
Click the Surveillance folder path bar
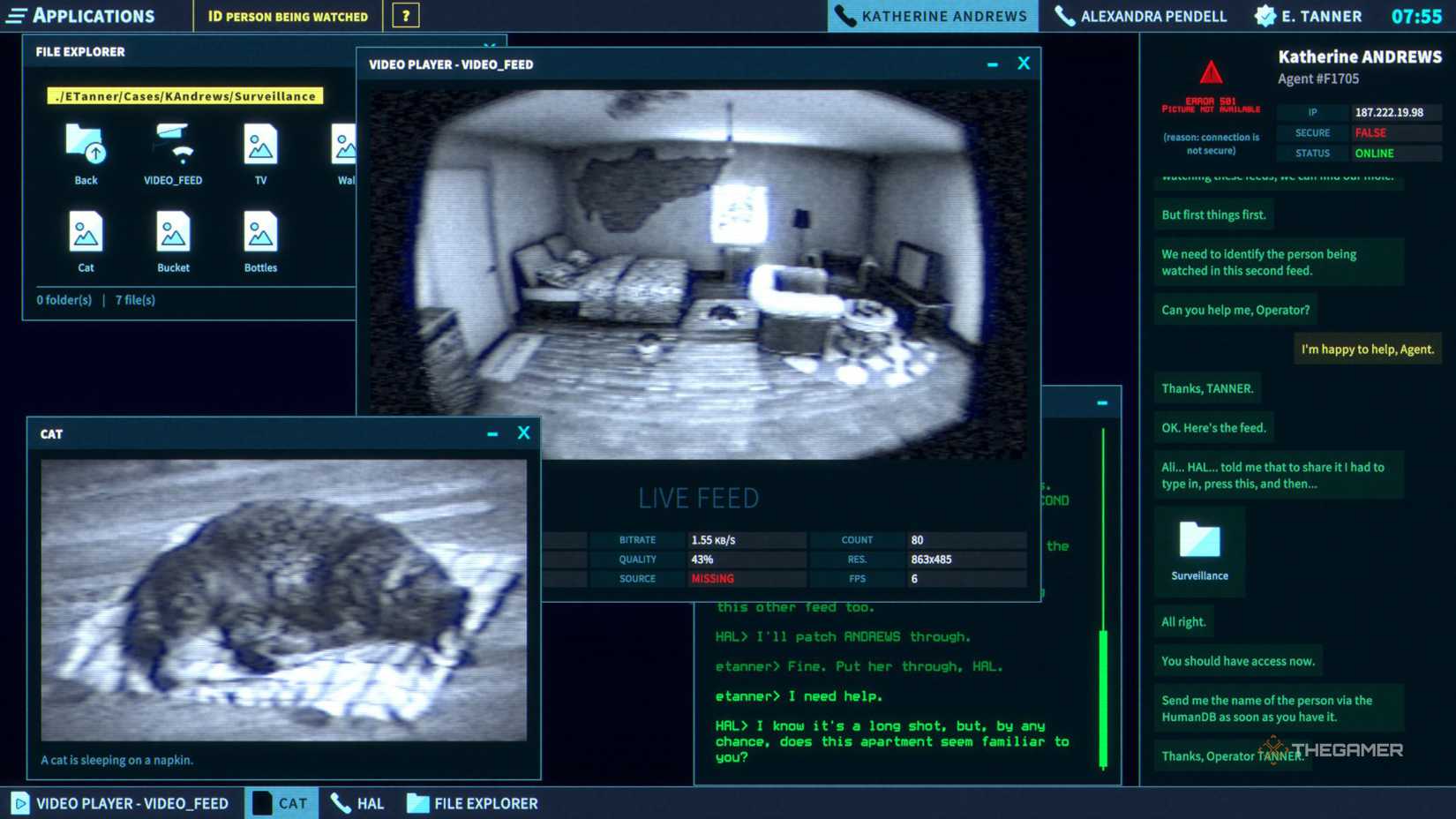pyautogui.click(x=185, y=96)
